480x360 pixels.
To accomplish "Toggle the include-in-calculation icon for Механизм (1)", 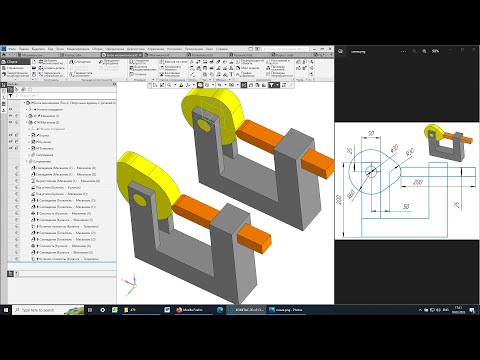I will [x=17, y=116].
